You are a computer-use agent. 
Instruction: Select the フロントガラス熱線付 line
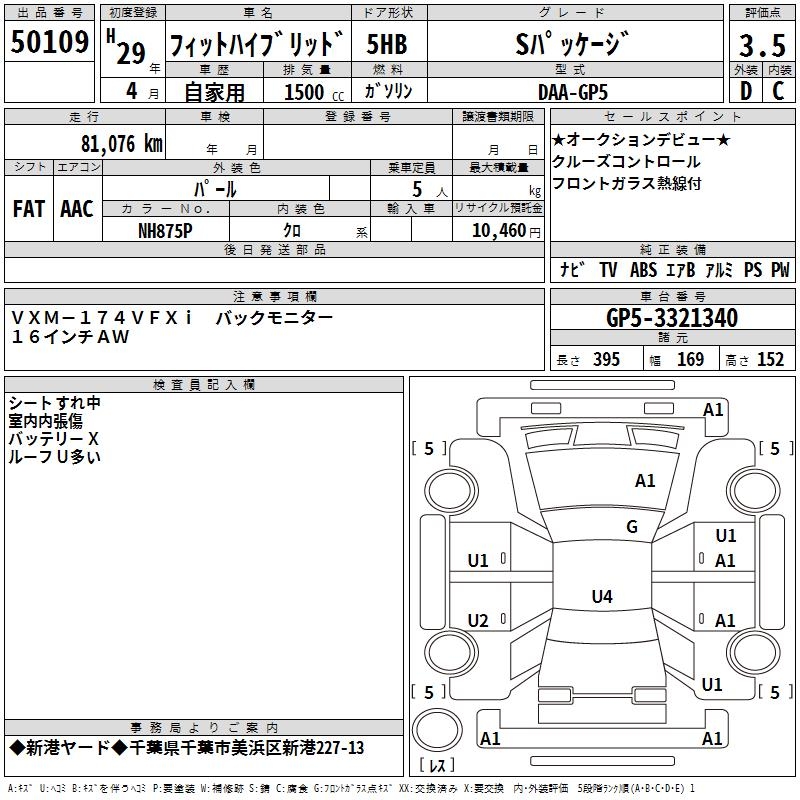click(x=627, y=183)
